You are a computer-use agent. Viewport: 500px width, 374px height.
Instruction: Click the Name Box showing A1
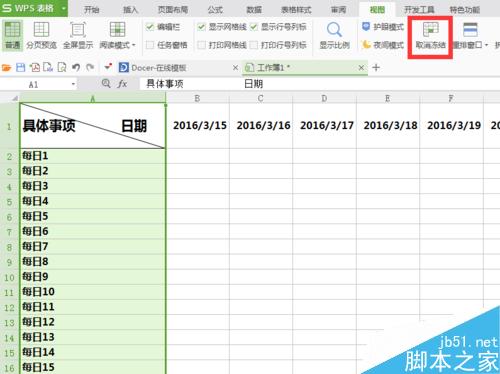(x=35, y=85)
